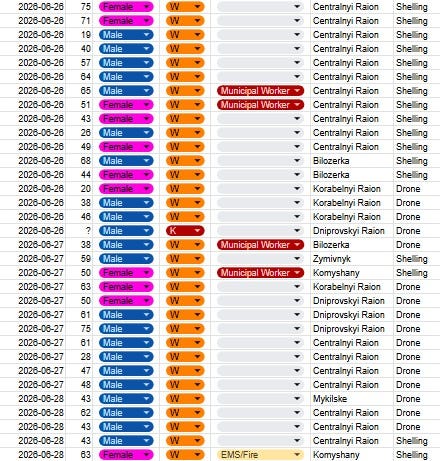
Task: Open the W status dropdown in the age 48 row
Action: [185, 385]
